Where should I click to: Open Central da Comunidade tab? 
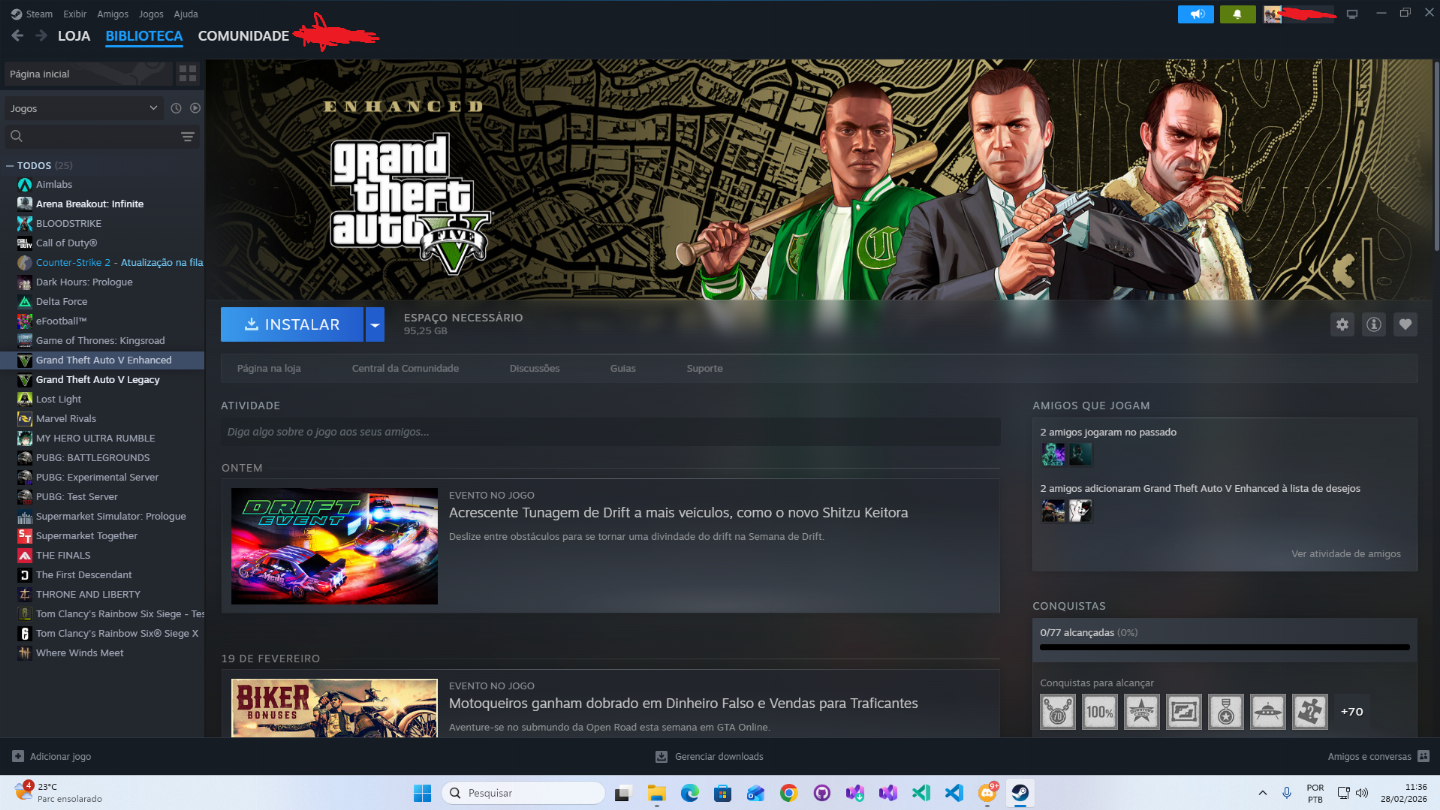[x=405, y=368]
